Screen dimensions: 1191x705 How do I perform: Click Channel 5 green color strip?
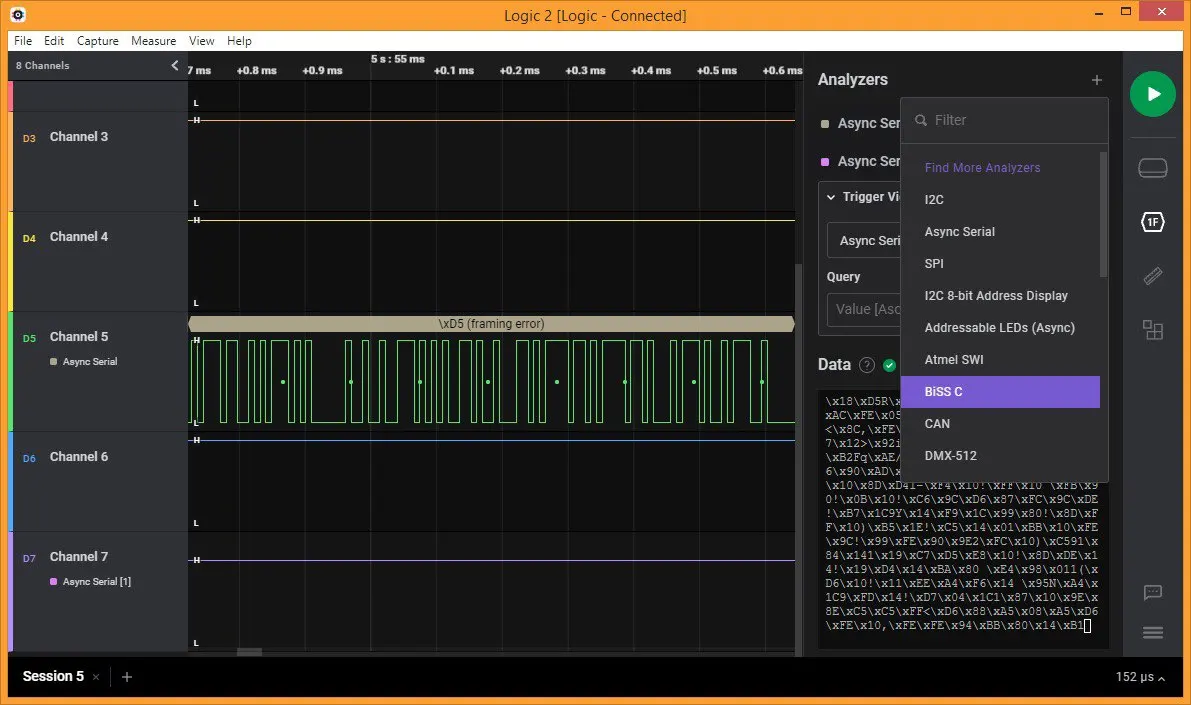pos(11,371)
